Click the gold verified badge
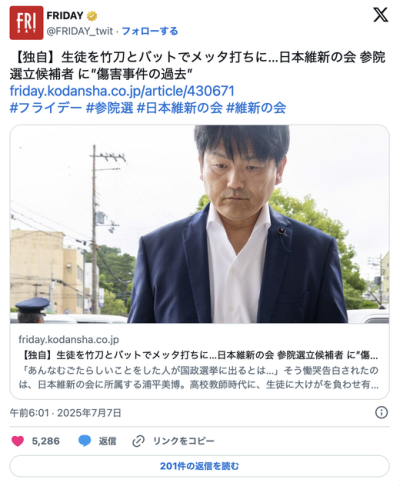 pyautogui.click(x=92, y=16)
